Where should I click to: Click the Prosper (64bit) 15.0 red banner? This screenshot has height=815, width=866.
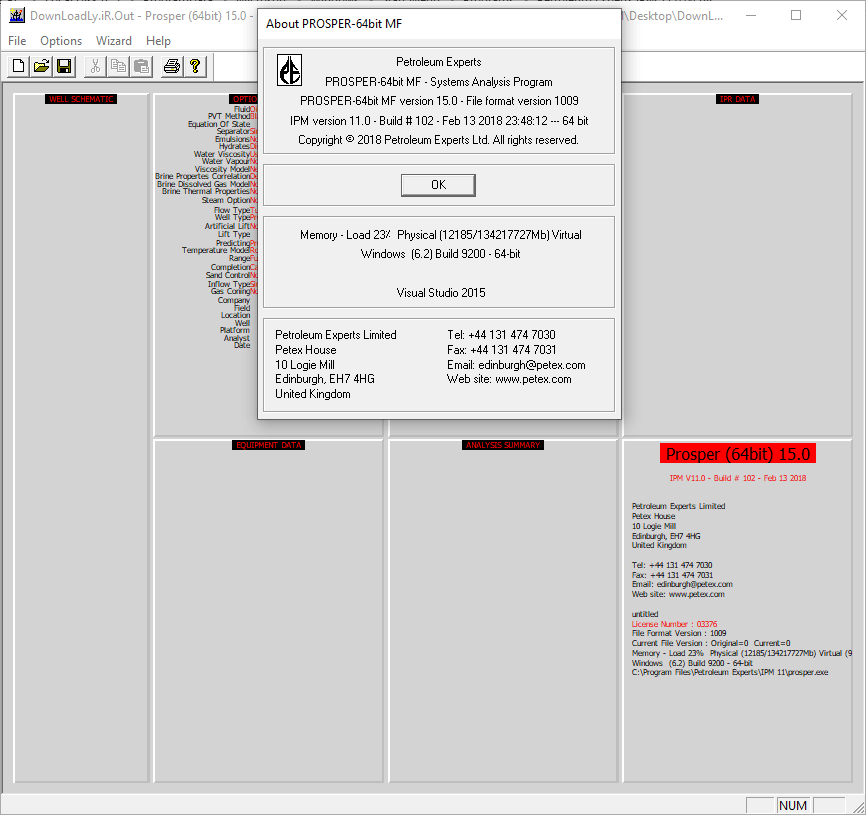pos(737,454)
